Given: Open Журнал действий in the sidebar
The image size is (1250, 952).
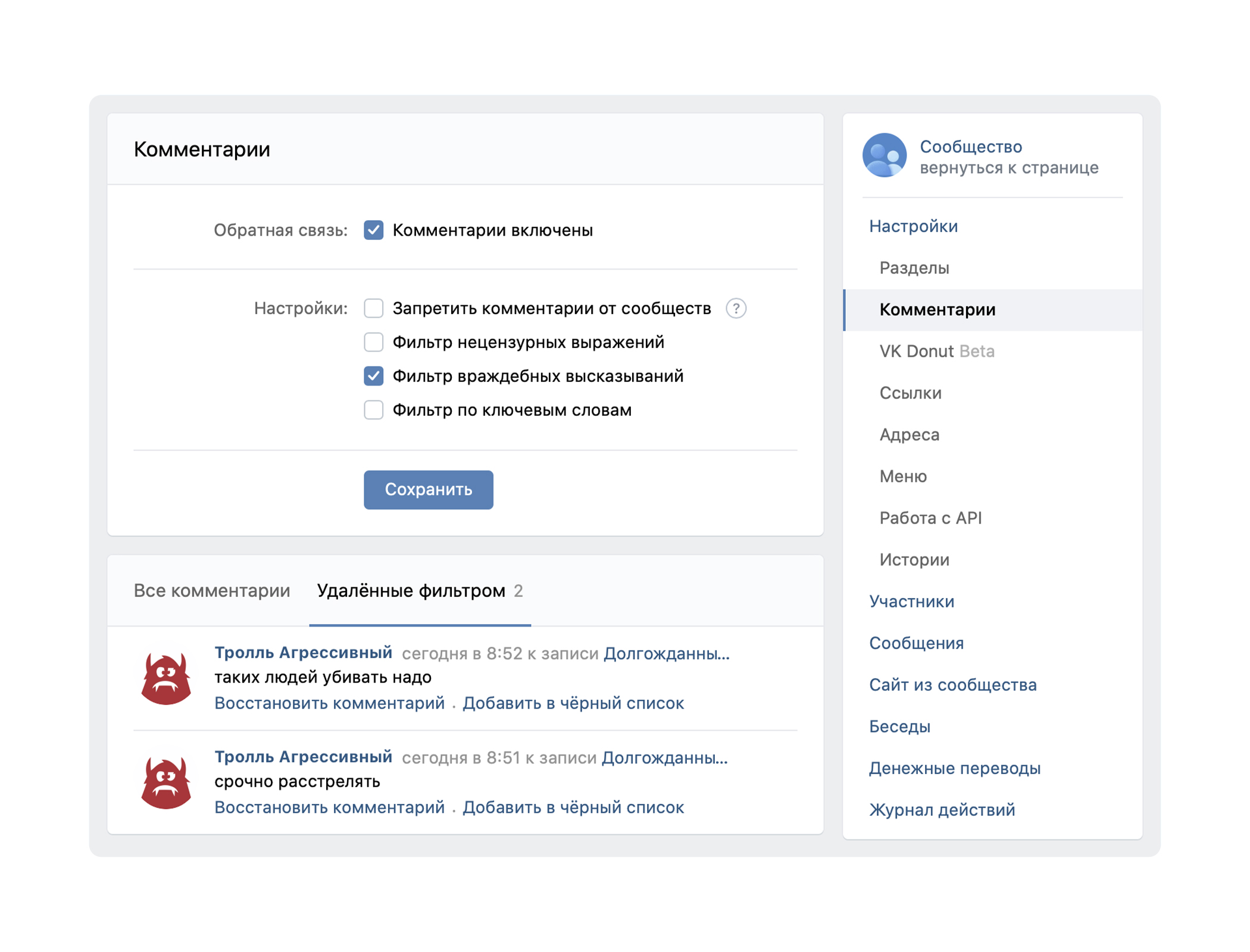Looking at the screenshot, I should click(x=942, y=810).
